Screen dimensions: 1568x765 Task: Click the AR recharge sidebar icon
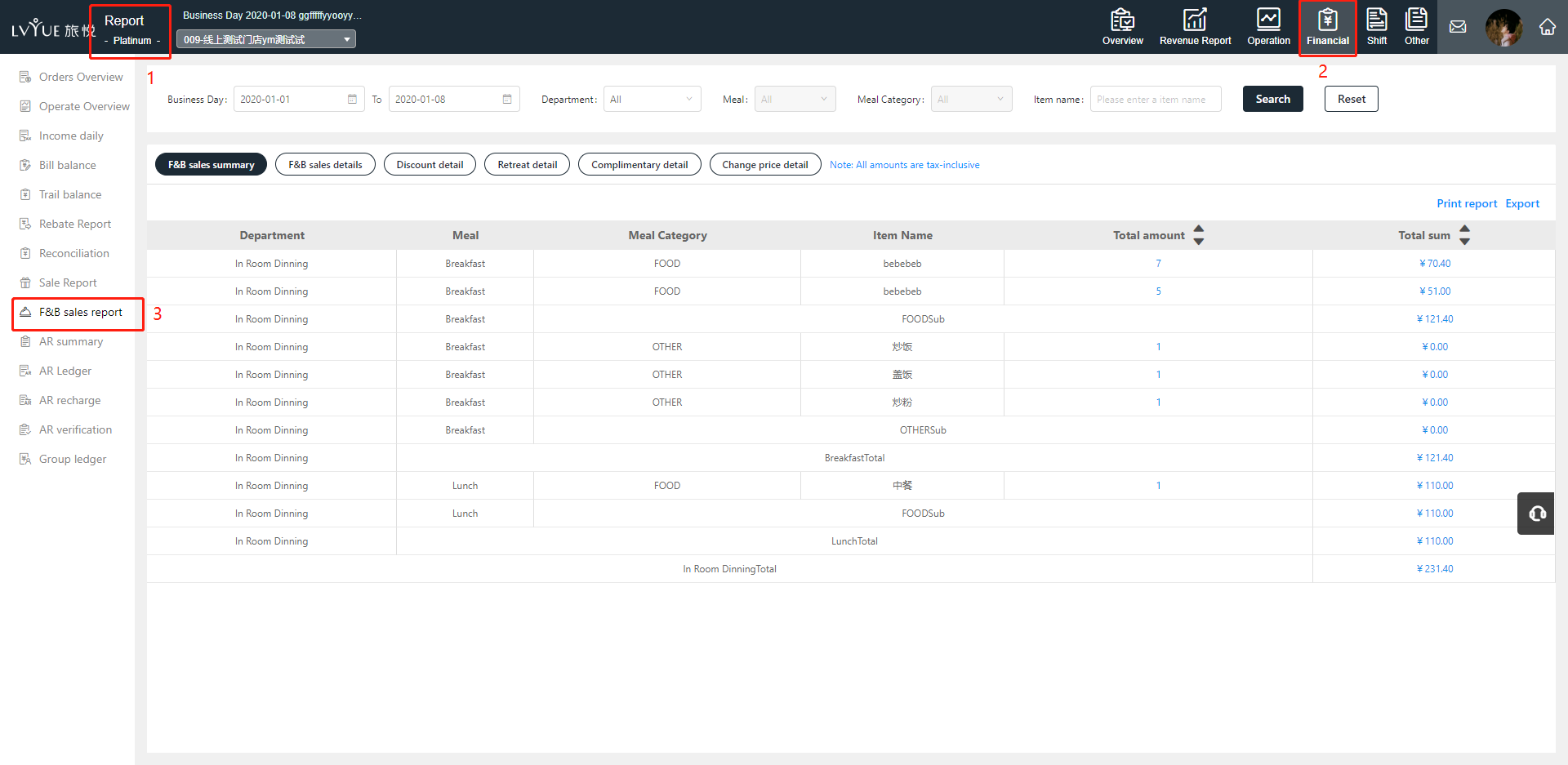(25, 400)
